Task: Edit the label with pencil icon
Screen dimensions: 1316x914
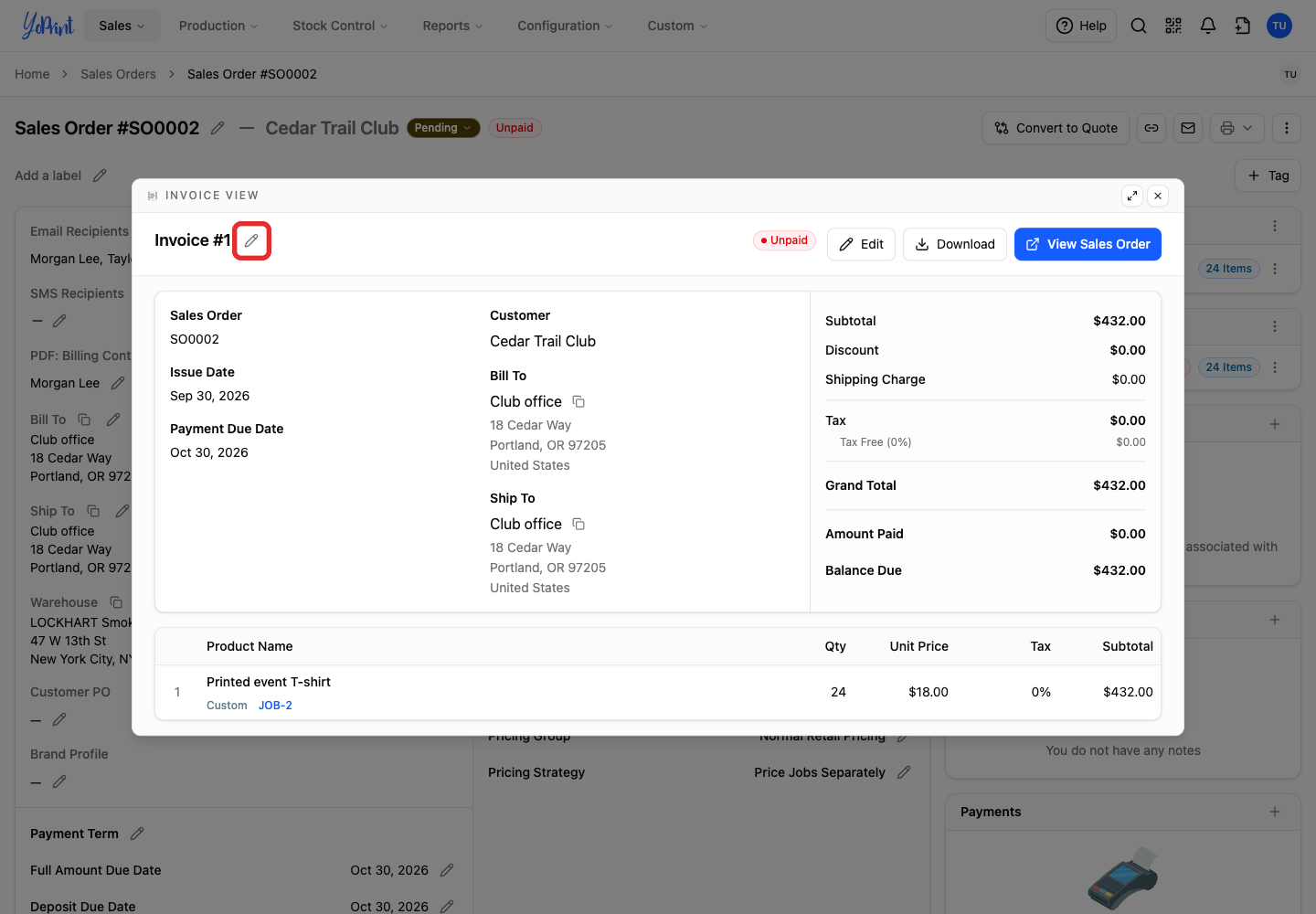Action: click(x=100, y=175)
